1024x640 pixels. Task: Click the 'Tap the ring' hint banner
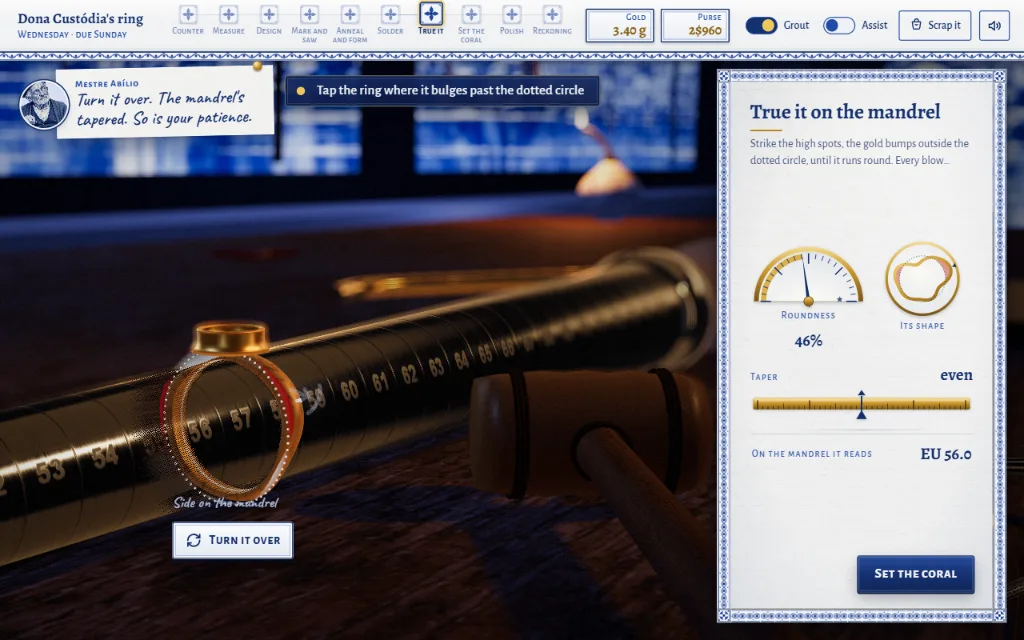tap(442, 90)
